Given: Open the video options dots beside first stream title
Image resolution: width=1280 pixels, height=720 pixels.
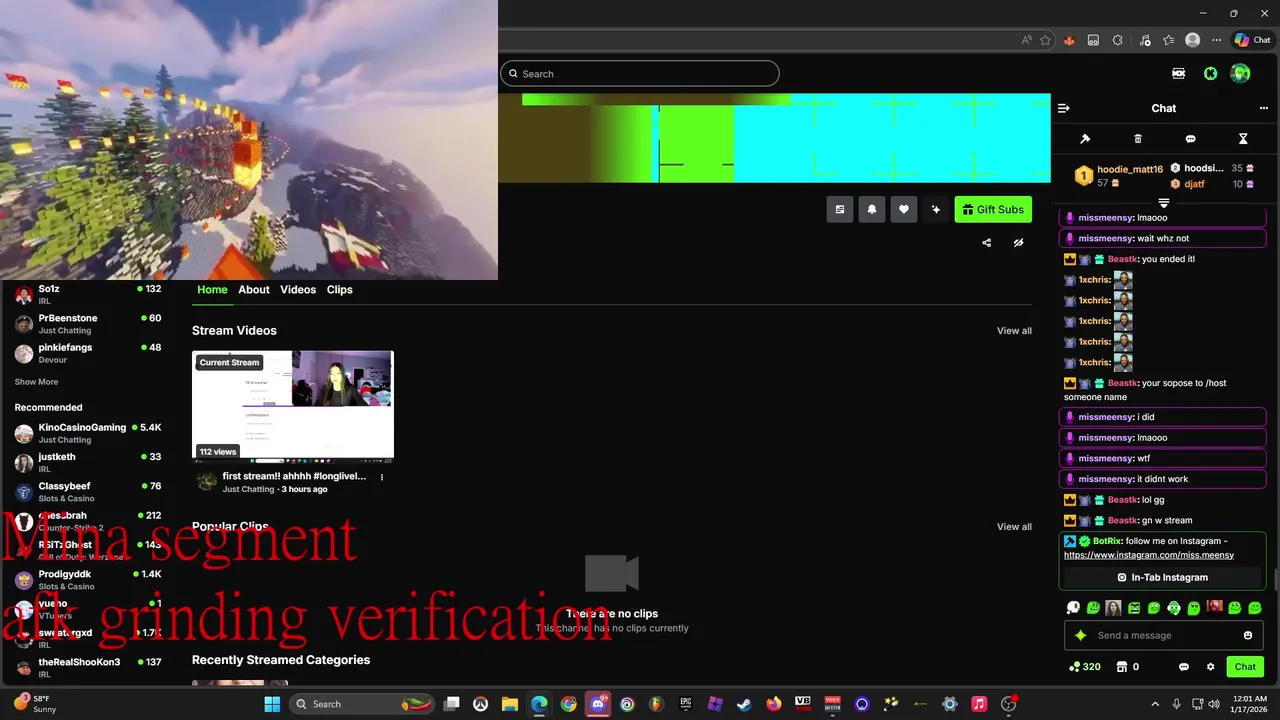Looking at the screenshot, I should (x=381, y=477).
